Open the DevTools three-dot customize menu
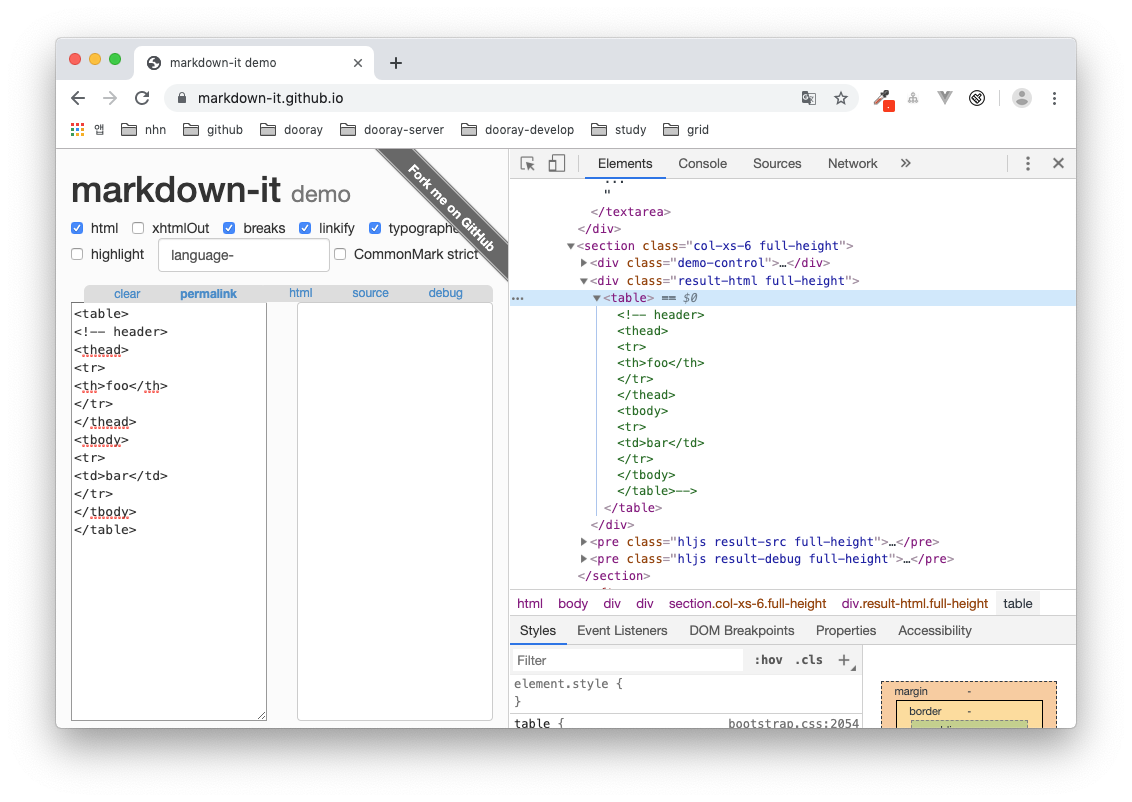 [x=1028, y=163]
